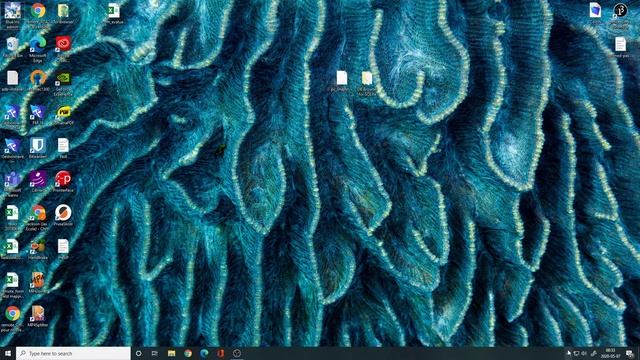Open Task View from the taskbar
Image resolution: width=640 pixels, height=360 pixels.
(155, 353)
